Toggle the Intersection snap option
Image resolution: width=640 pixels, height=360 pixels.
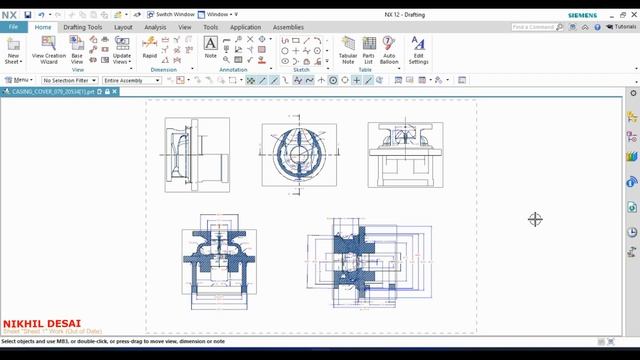321,80
